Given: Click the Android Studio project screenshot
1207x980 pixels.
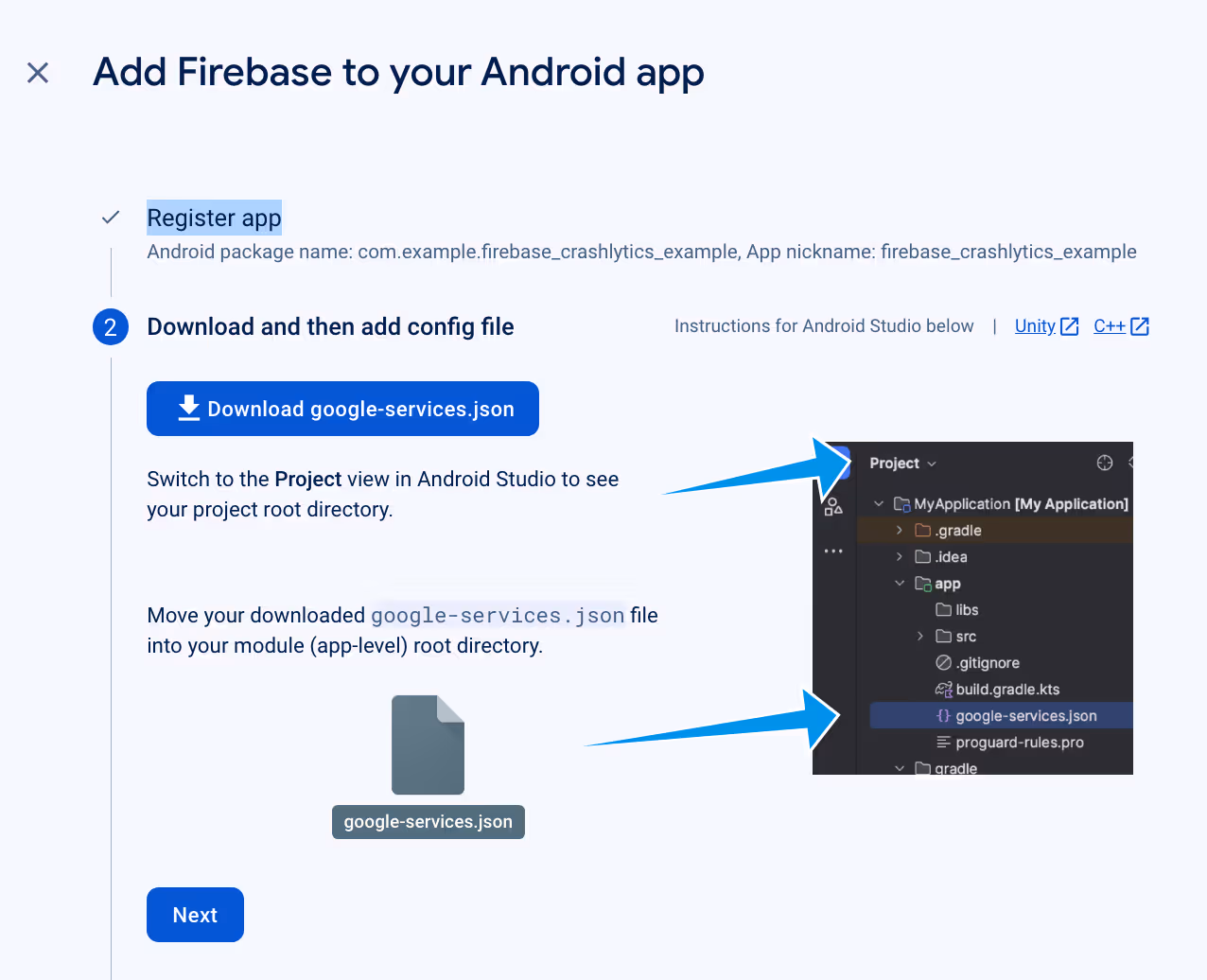Looking at the screenshot, I should 972,608.
